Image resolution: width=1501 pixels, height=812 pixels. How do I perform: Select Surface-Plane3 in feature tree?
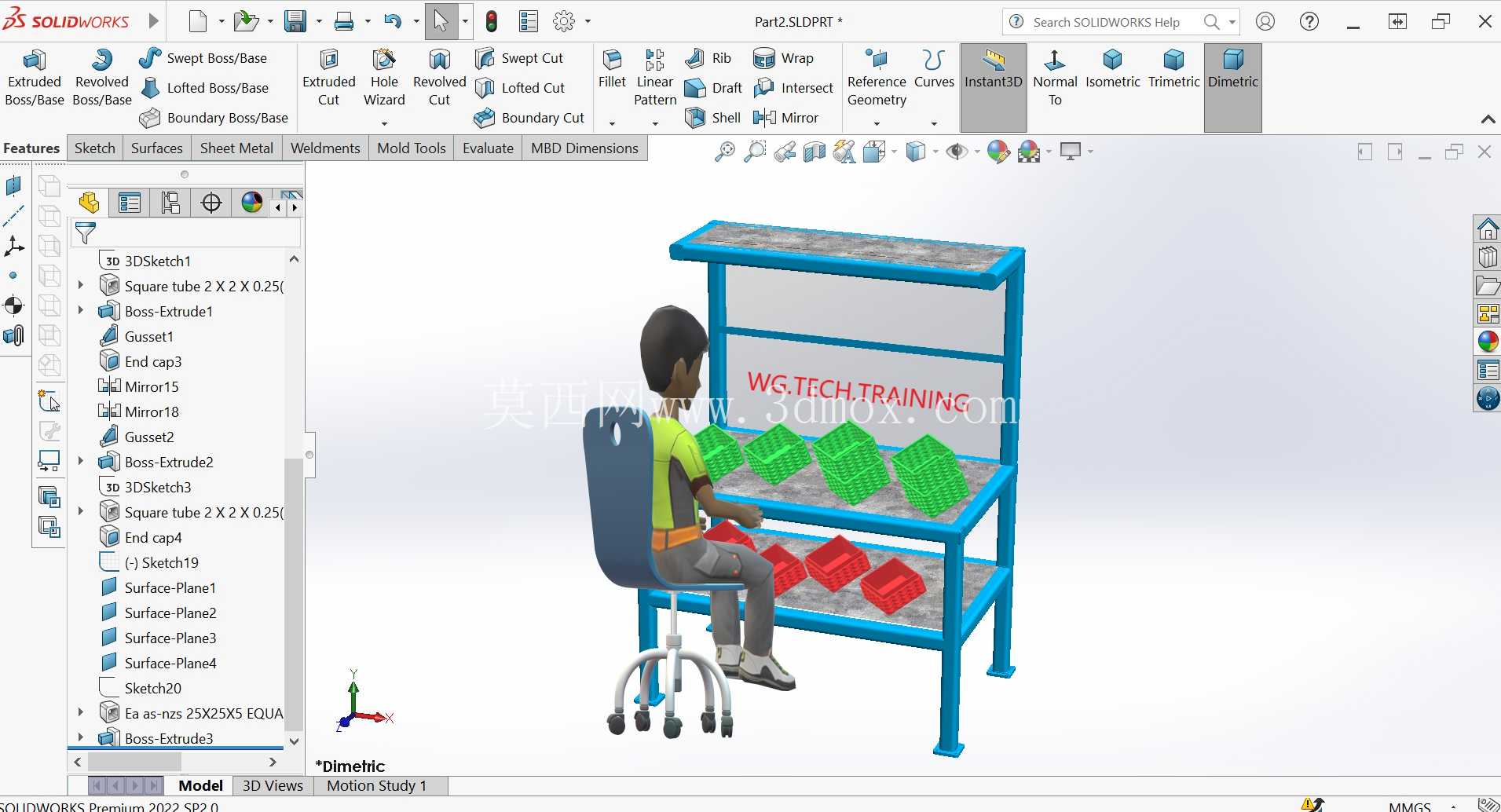[159, 638]
